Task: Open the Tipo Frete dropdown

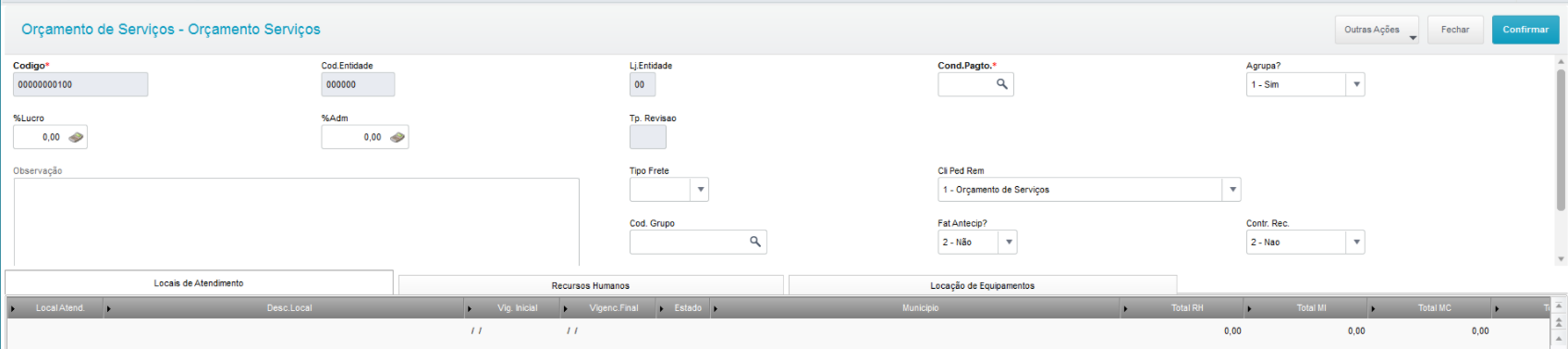Action: [701, 190]
